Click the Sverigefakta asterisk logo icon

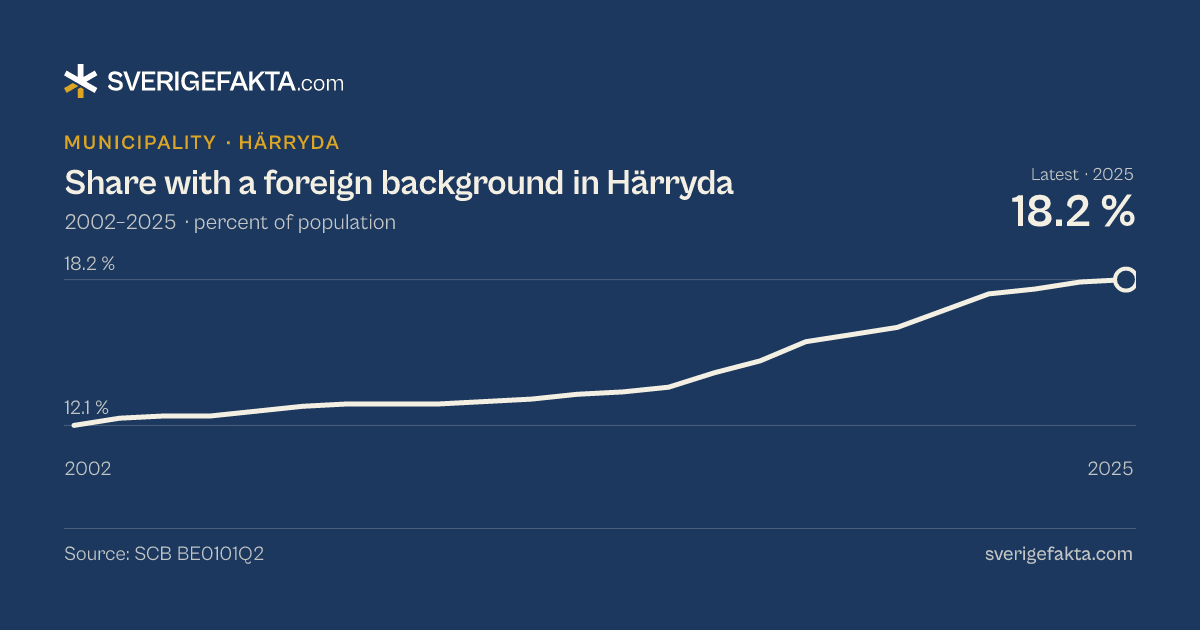click(81, 81)
